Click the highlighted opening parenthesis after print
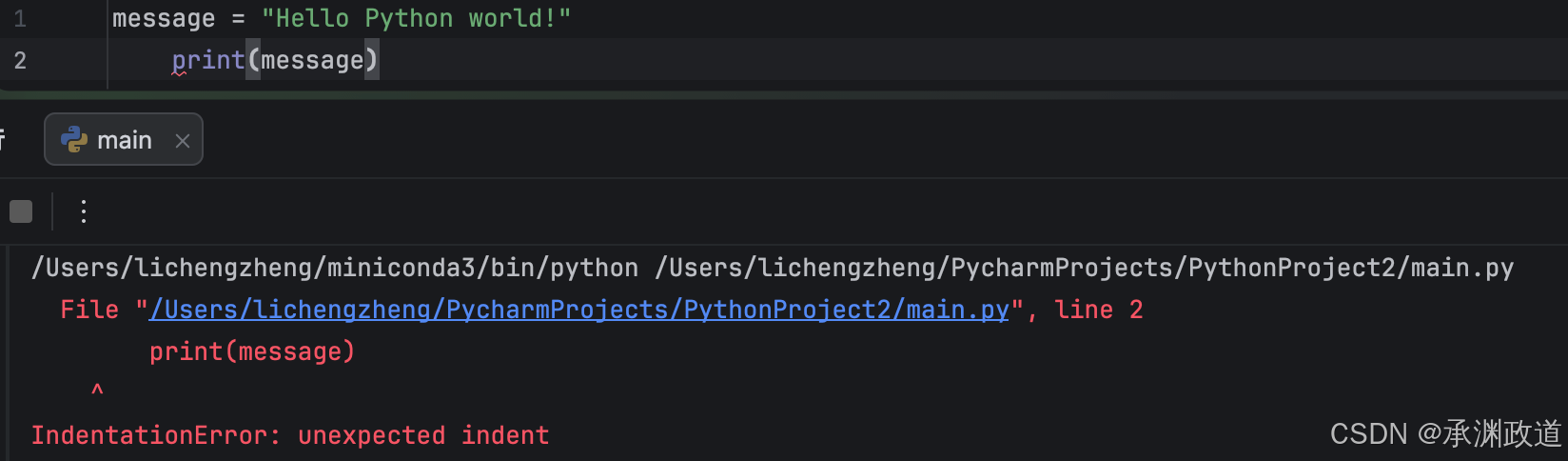Viewport: 1568px width, 461px height. (x=253, y=60)
